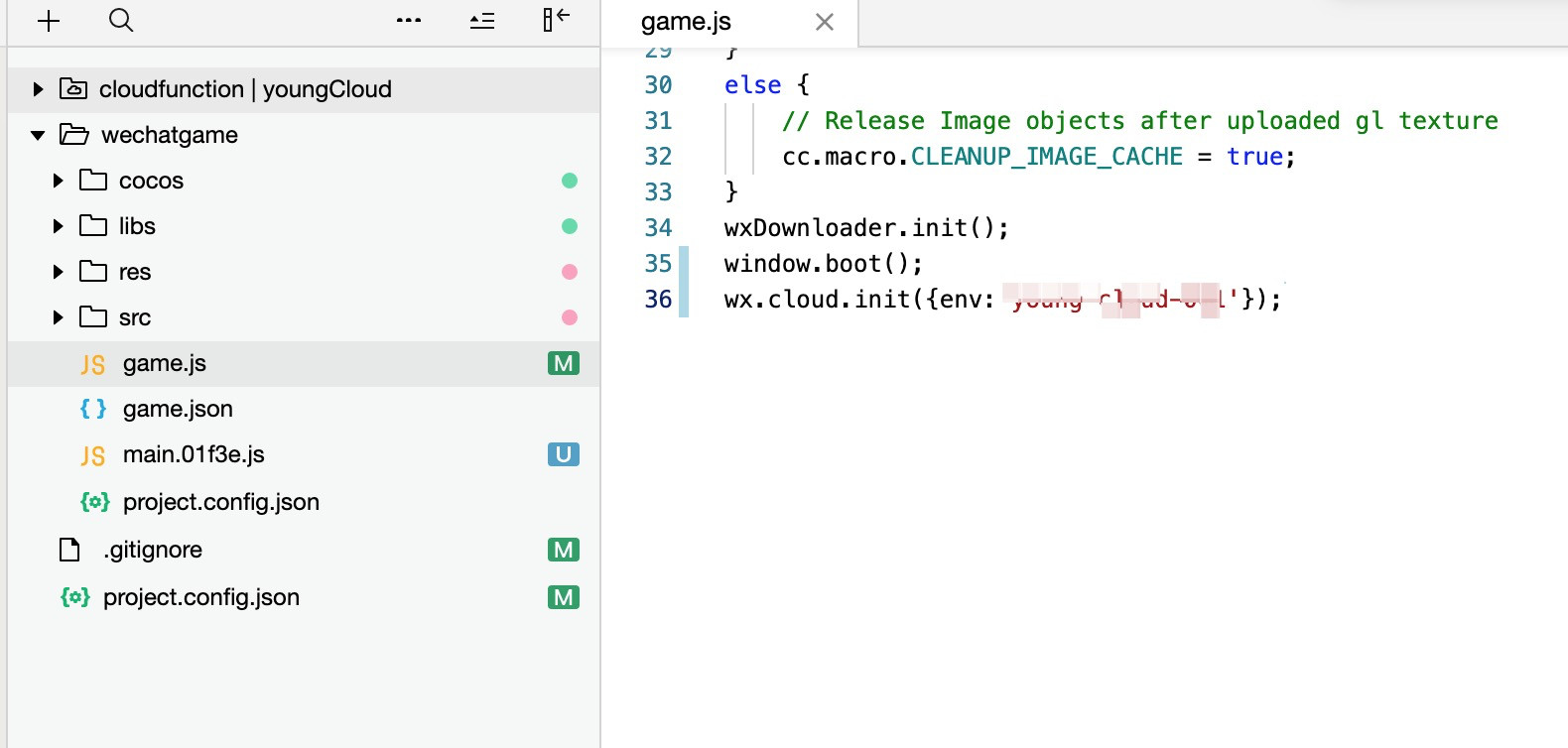This screenshot has height=748, width=1568.
Task: Open the game.json file
Action: point(178,409)
